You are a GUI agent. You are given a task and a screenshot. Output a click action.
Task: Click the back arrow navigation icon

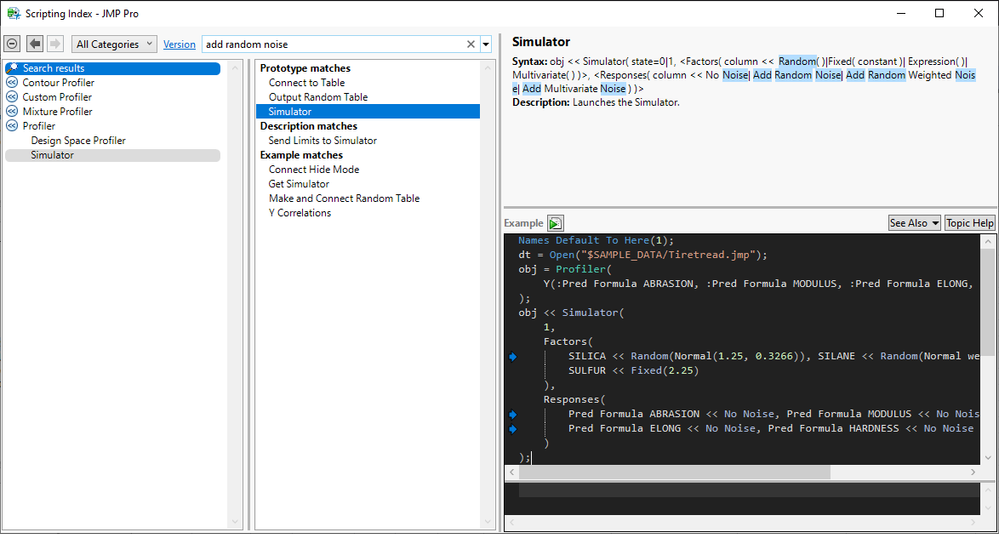coord(35,44)
